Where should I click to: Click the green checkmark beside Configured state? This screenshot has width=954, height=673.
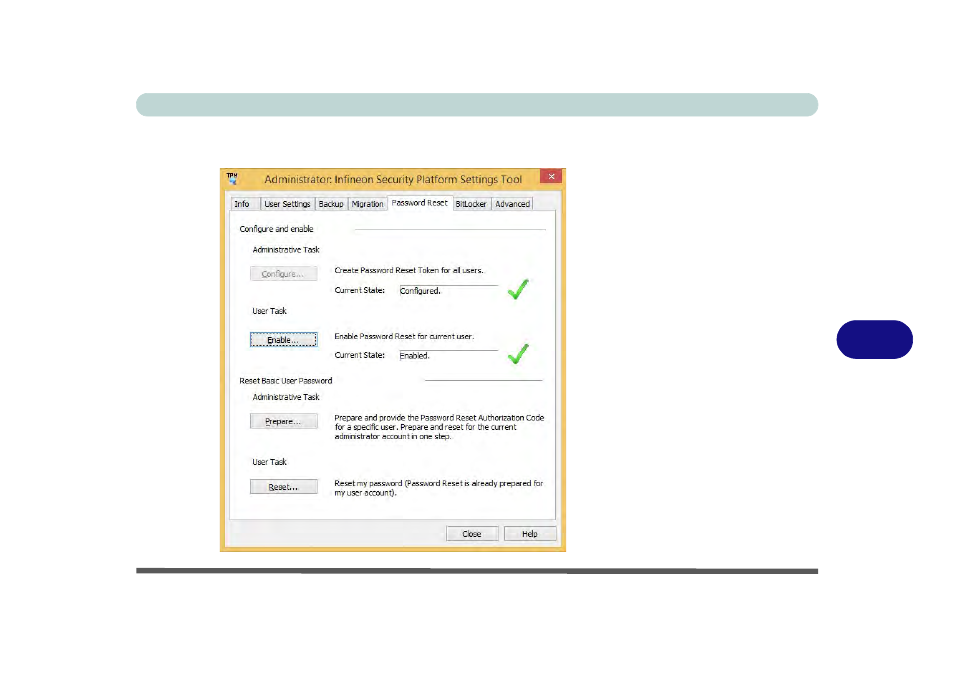click(x=518, y=289)
